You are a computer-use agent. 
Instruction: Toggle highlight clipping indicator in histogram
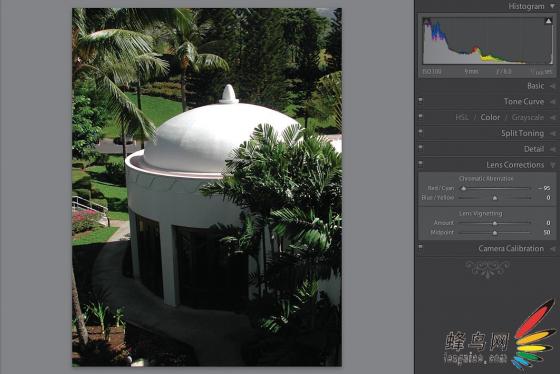pyautogui.click(x=548, y=21)
